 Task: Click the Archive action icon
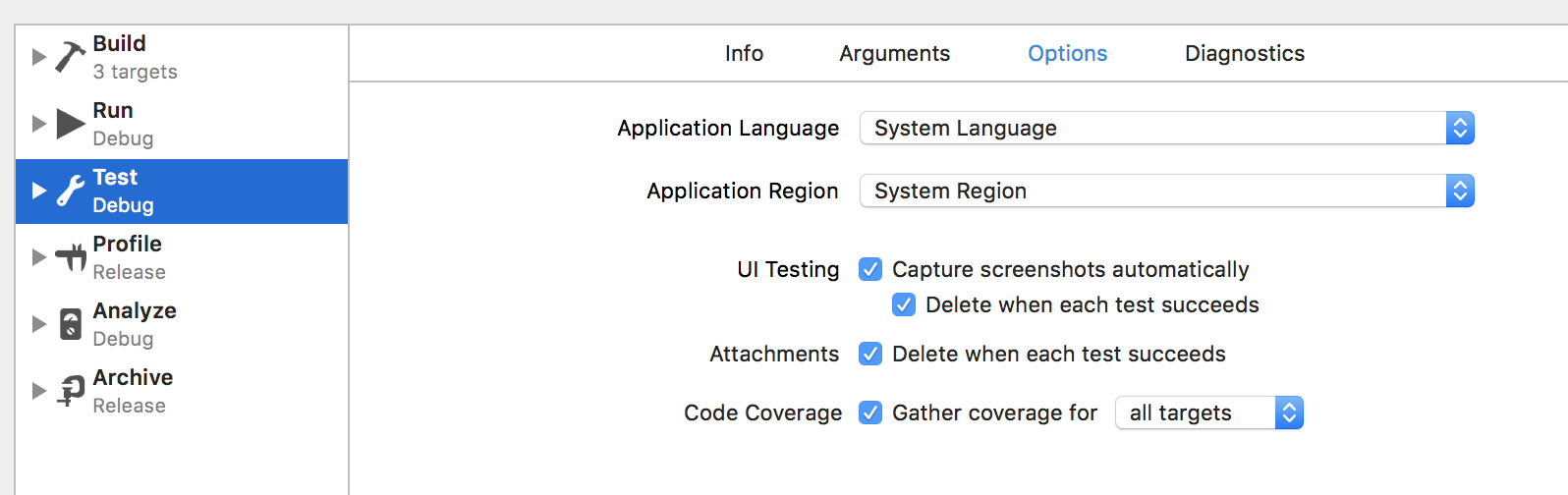pos(70,391)
